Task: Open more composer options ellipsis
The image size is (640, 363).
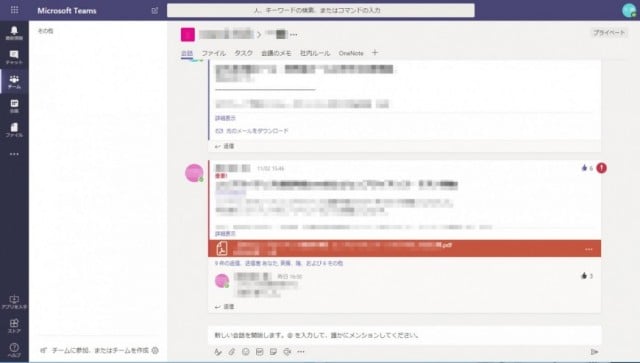Action: [x=301, y=352]
